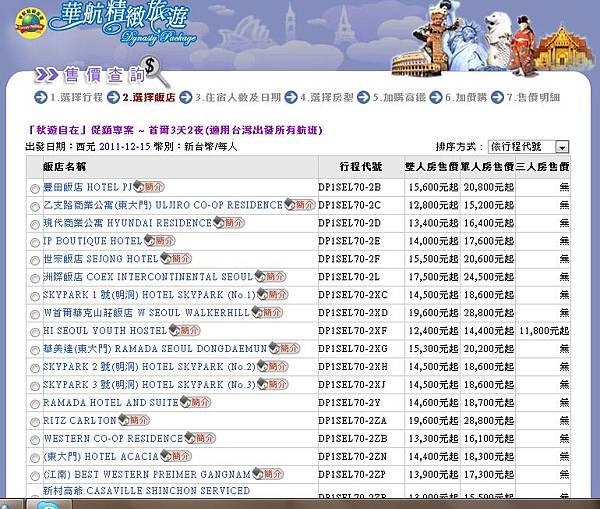Go to step 1.選擇行程
The image size is (600, 509).
pos(77,97)
